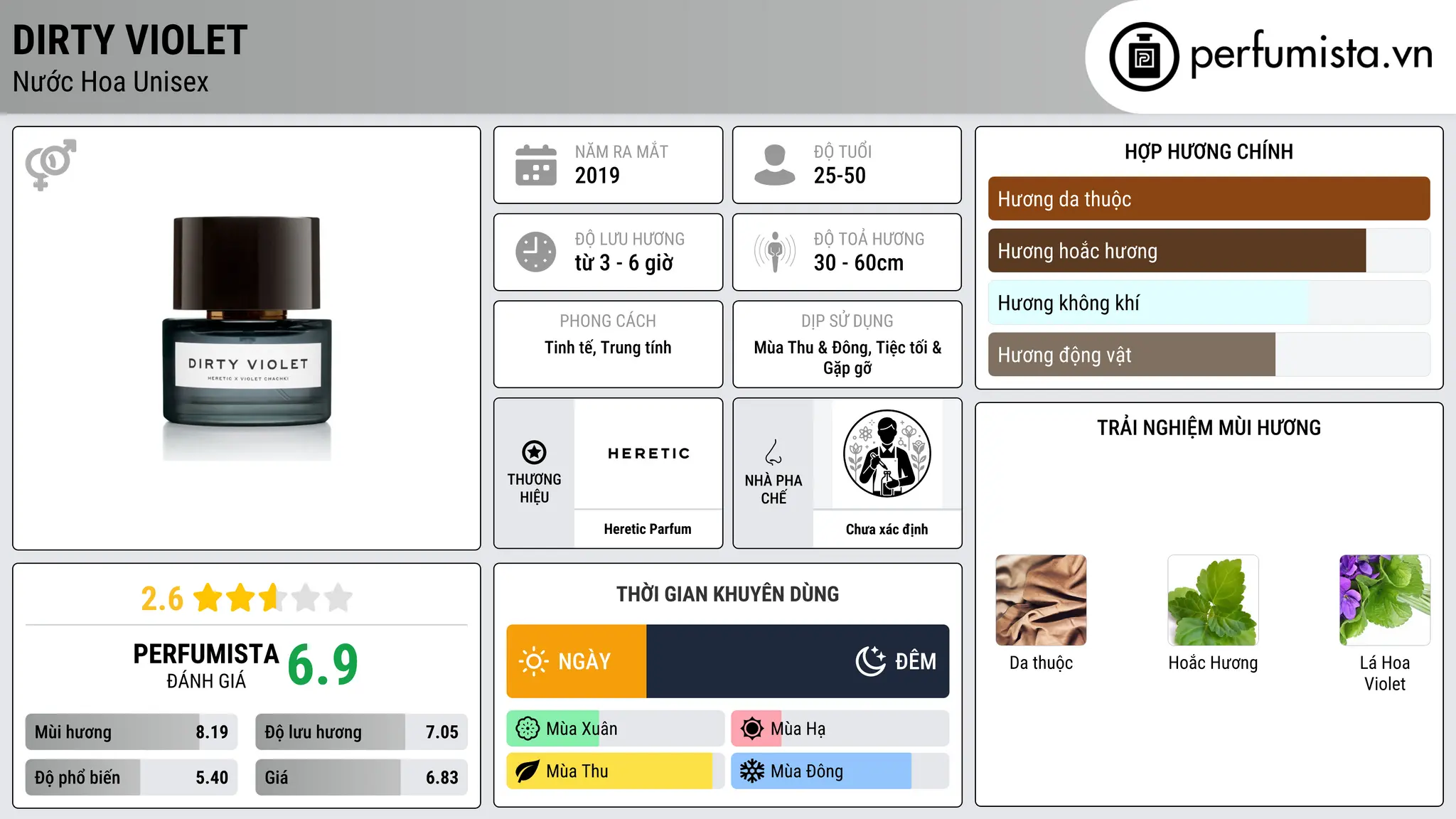Click the 30 - 60cm sillage value
This screenshot has width=1456, height=819.
(x=858, y=263)
